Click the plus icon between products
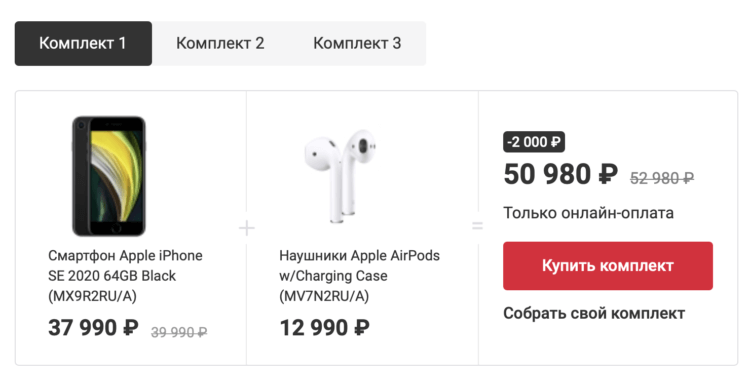750x384 pixels. coord(247,228)
